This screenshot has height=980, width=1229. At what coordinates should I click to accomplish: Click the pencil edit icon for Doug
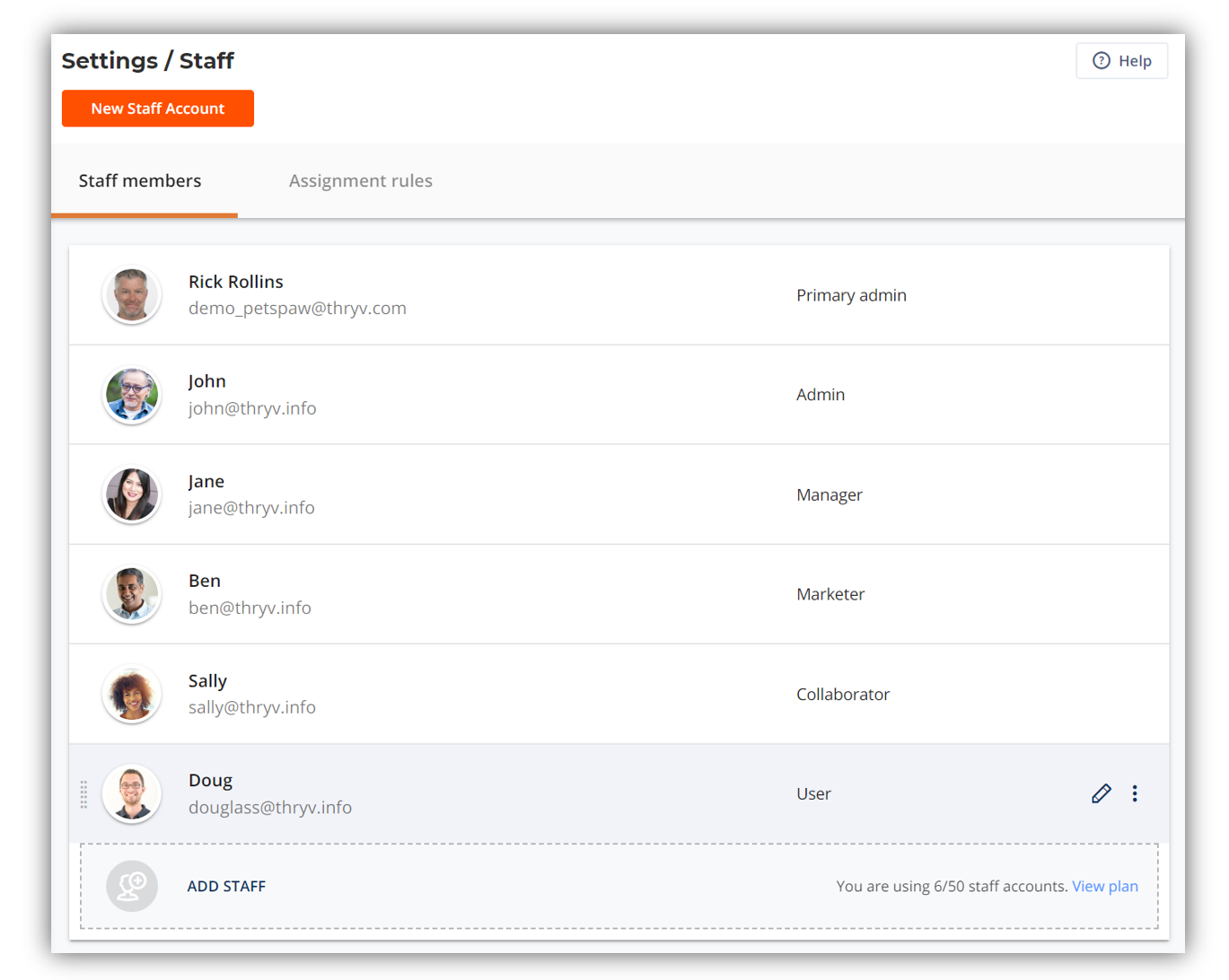coord(1102,793)
